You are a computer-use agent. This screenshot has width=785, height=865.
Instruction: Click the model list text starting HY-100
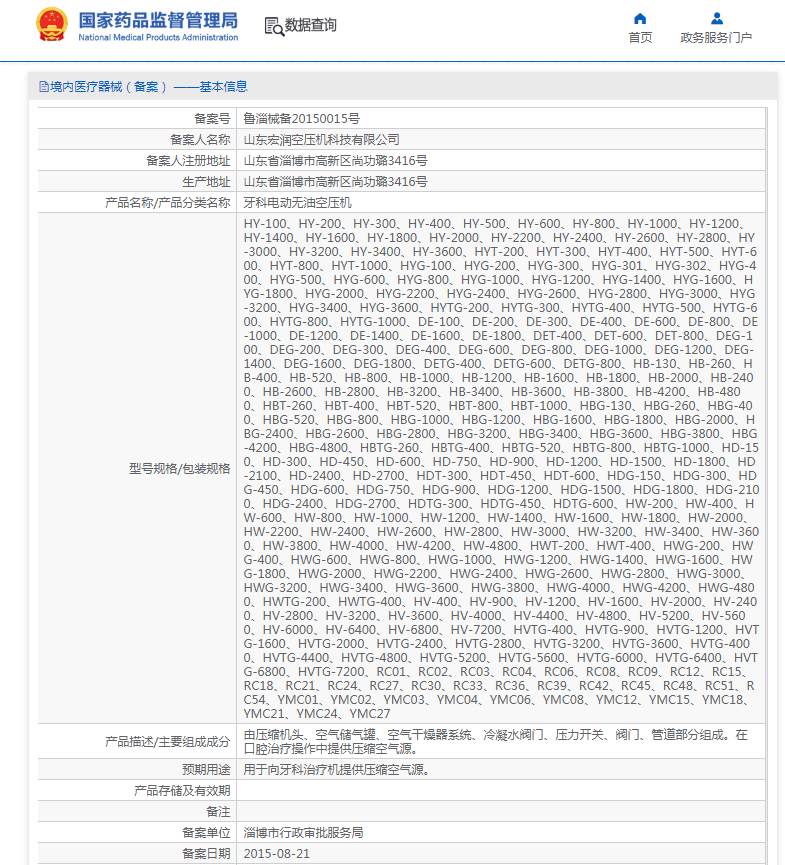[x=501, y=468]
